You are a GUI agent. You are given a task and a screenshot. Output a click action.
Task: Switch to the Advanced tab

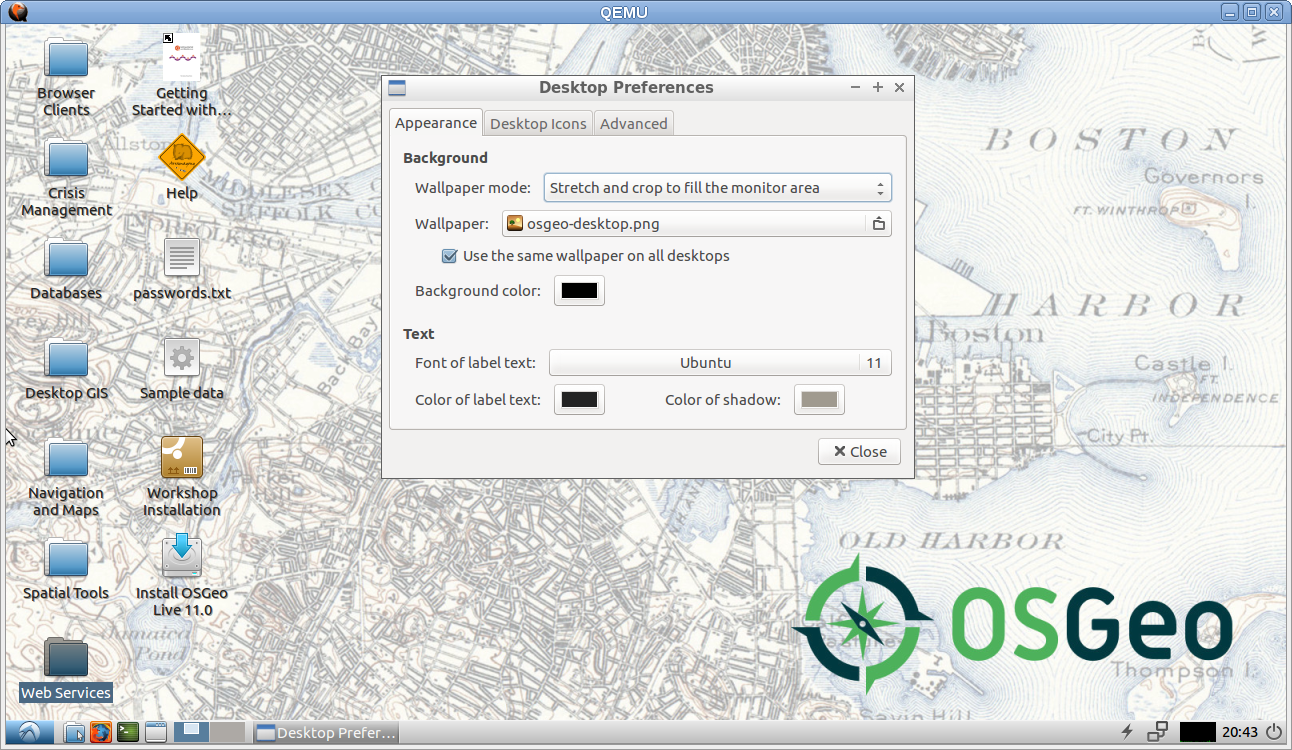[x=634, y=124]
